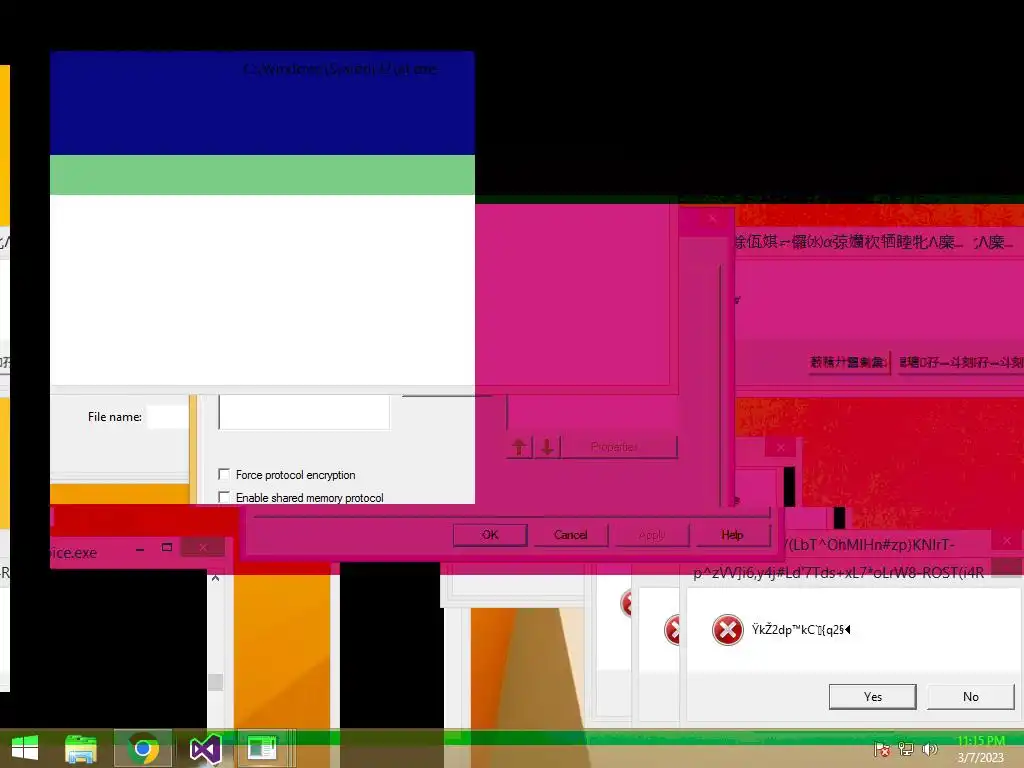This screenshot has height=768, width=1024.
Task: Minimize the ice.exe window
Action: point(140,549)
